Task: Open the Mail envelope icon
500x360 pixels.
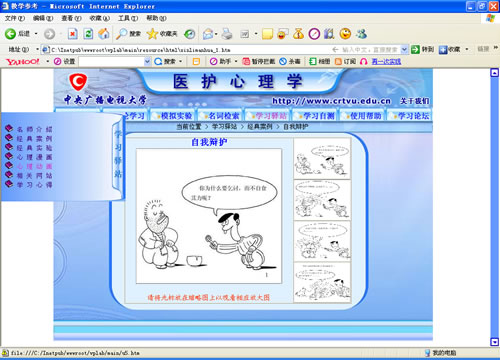Action: (208, 34)
